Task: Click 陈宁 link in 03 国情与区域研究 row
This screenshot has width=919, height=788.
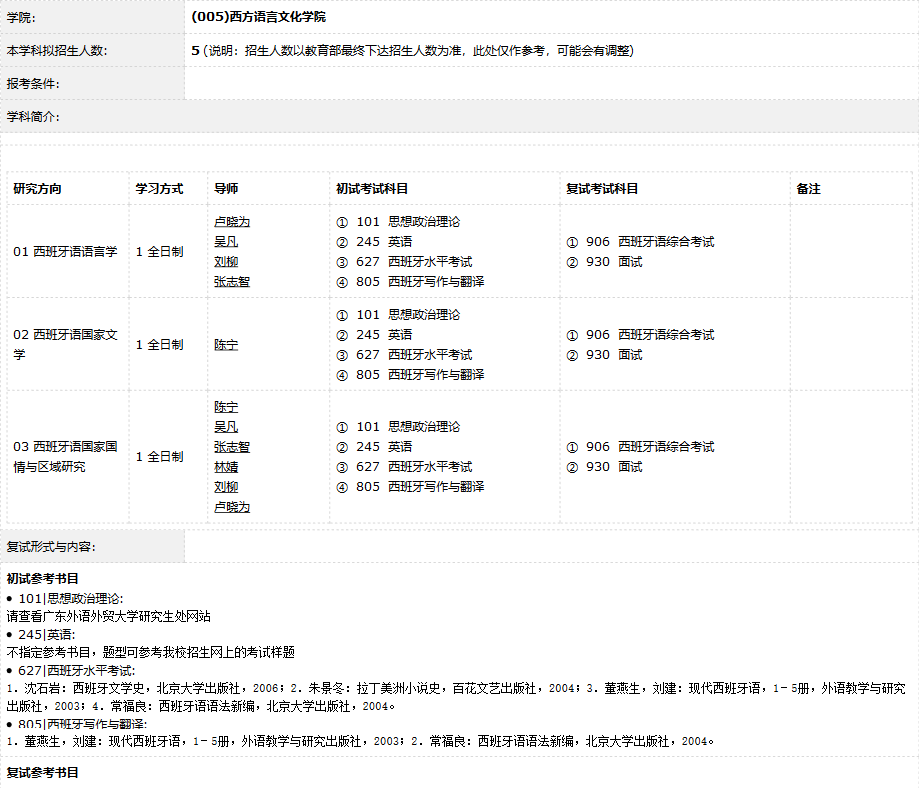Action: pos(225,407)
